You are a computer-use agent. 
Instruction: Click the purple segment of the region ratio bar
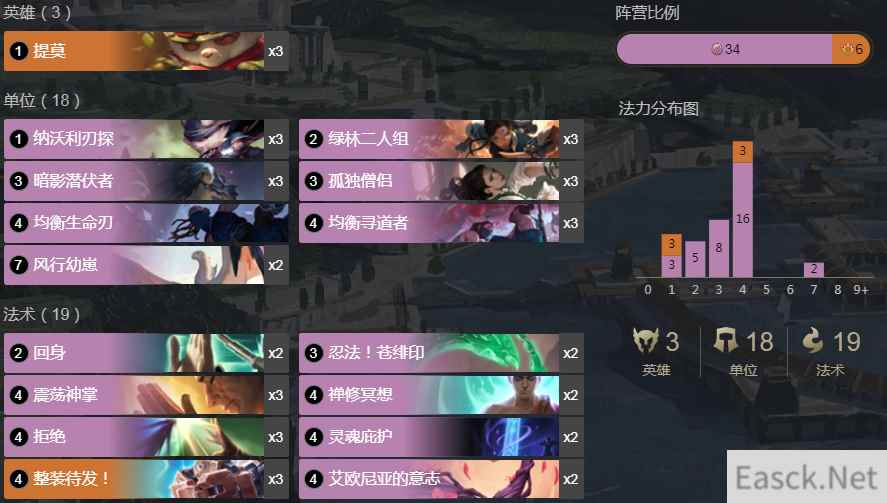725,49
